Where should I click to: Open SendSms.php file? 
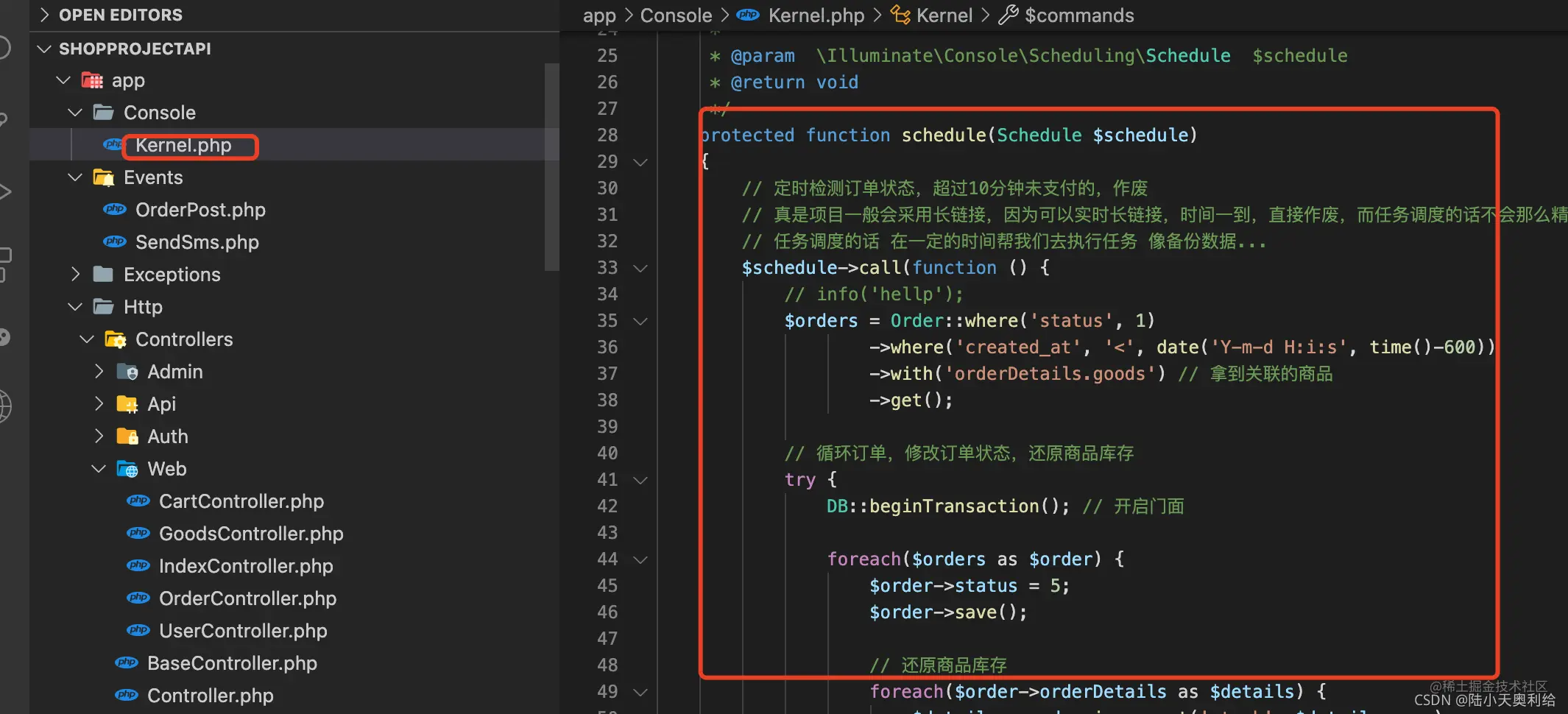[197, 242]
